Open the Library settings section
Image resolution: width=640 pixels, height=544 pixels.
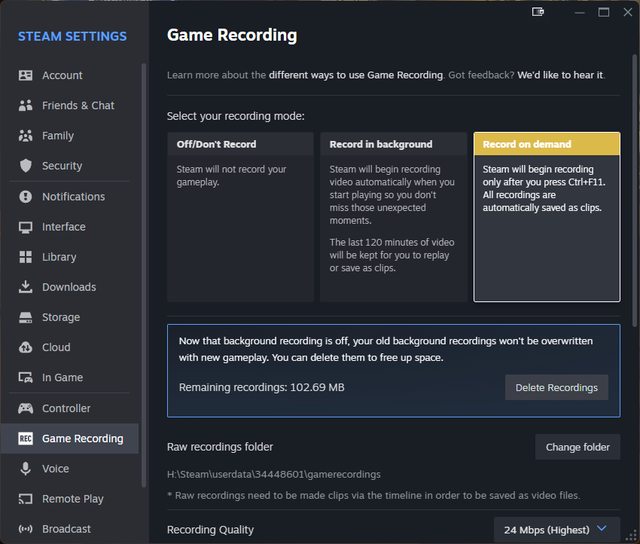coord(59,257)
